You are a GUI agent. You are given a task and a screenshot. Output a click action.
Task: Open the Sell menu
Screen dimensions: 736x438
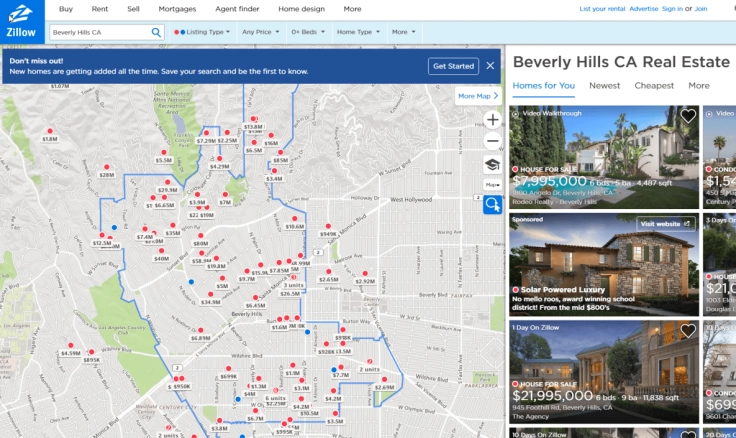click(x=133, y=9)
